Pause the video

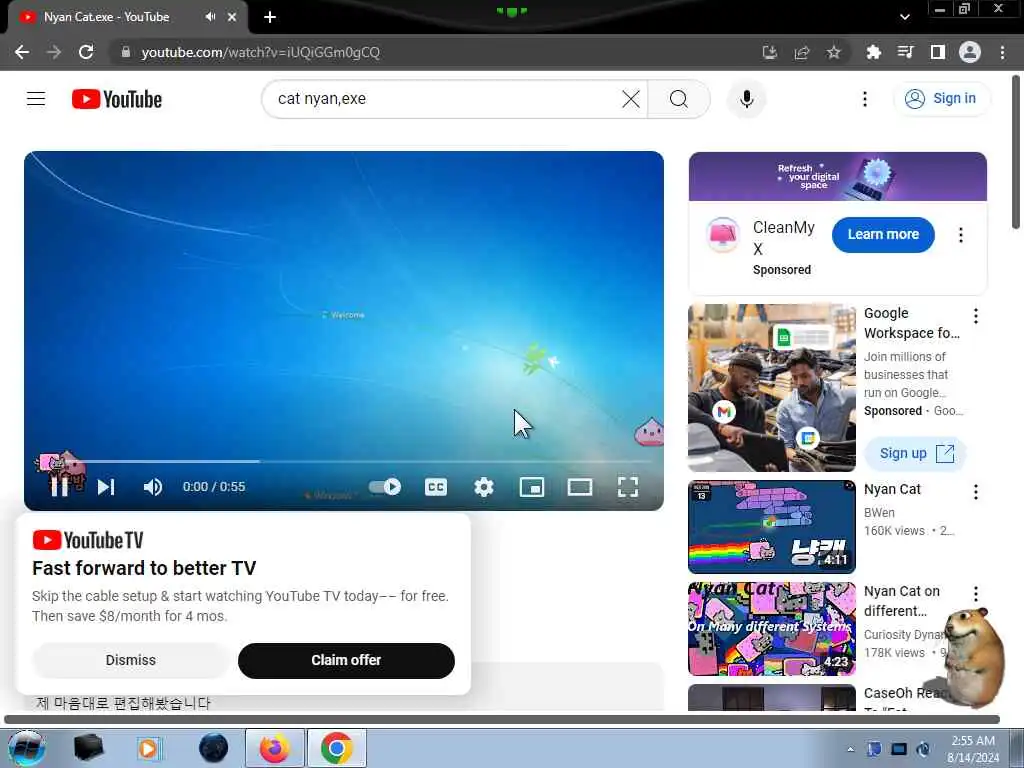59,487
